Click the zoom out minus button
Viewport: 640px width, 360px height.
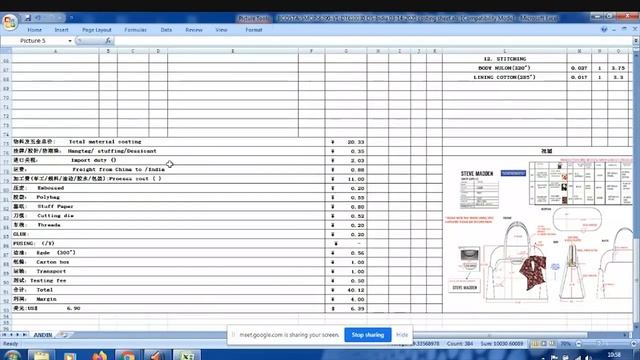point(578,344)
